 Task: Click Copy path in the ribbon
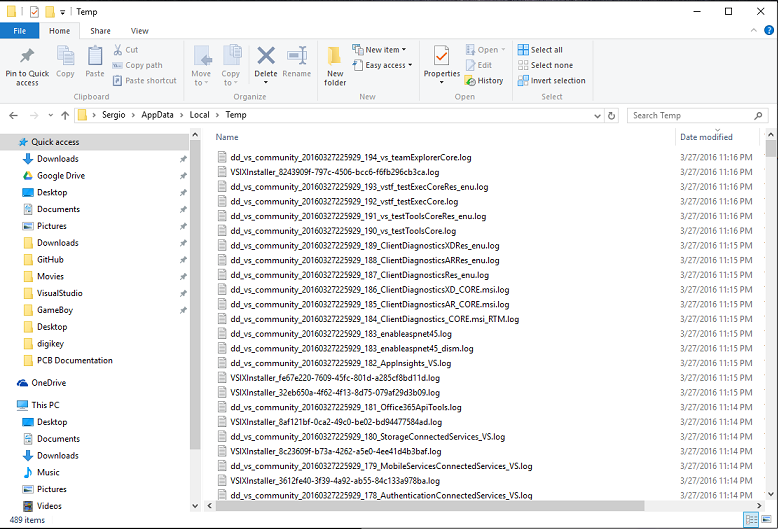point(138,65)
